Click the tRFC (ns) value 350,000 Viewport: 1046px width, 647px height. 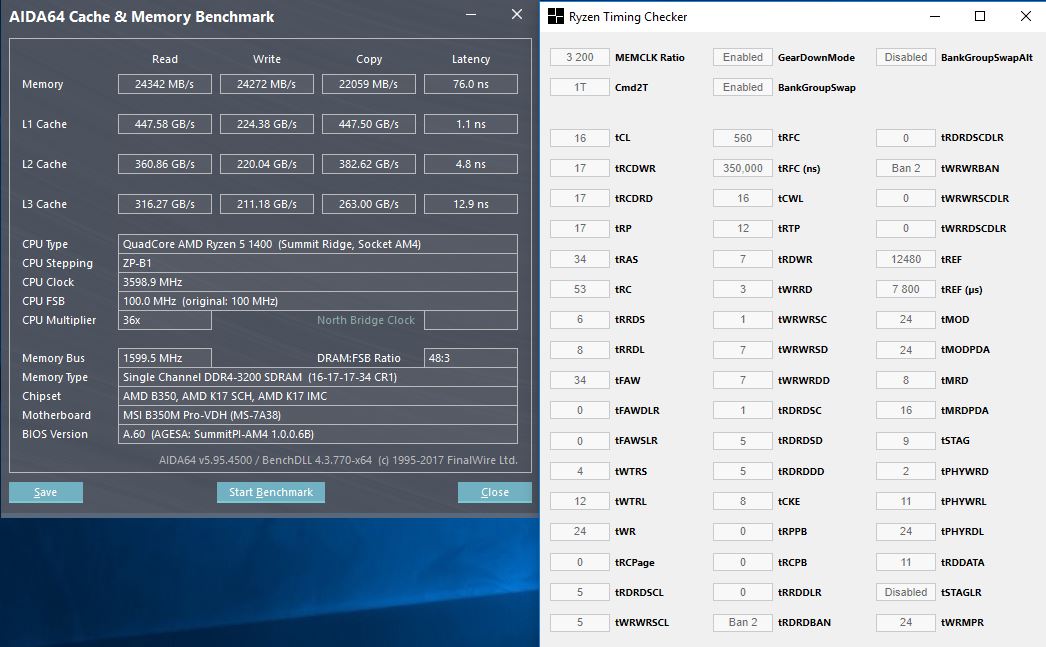[742, 168]
